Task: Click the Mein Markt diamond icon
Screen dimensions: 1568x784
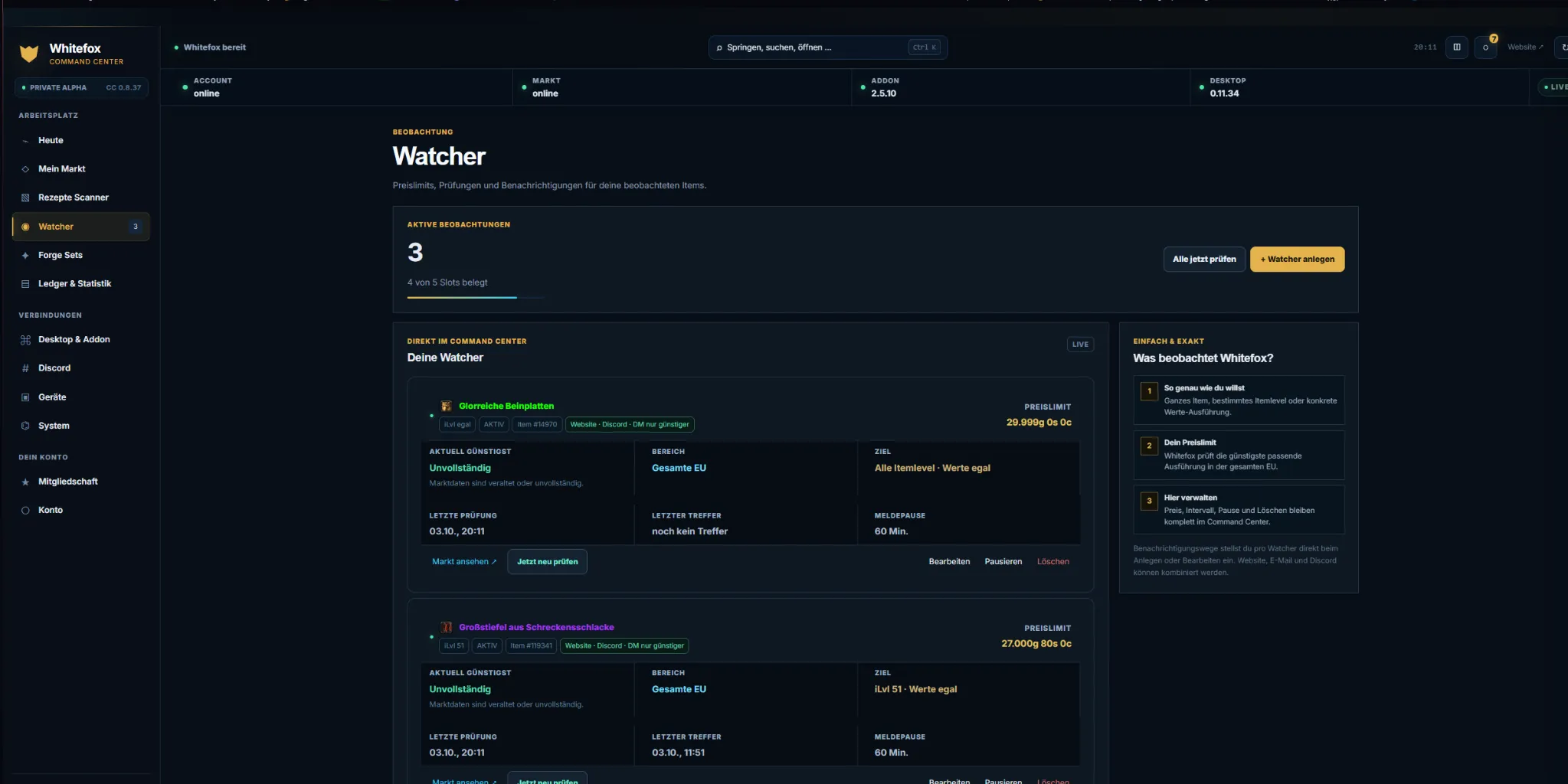Action: pyautogui.click(x=25, y=169)
